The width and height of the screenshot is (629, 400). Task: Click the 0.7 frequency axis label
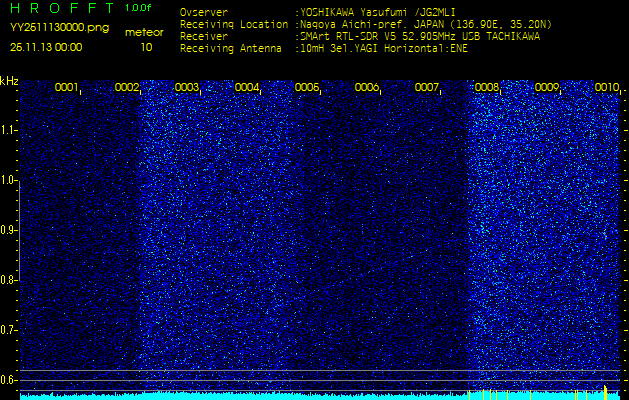coord(8,330)
